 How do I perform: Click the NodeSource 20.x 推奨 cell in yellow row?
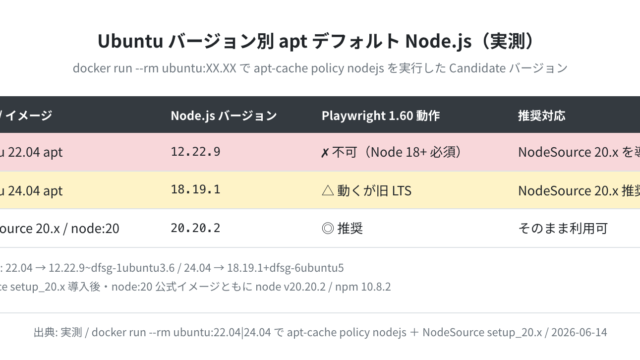click(x=579, y=191)
